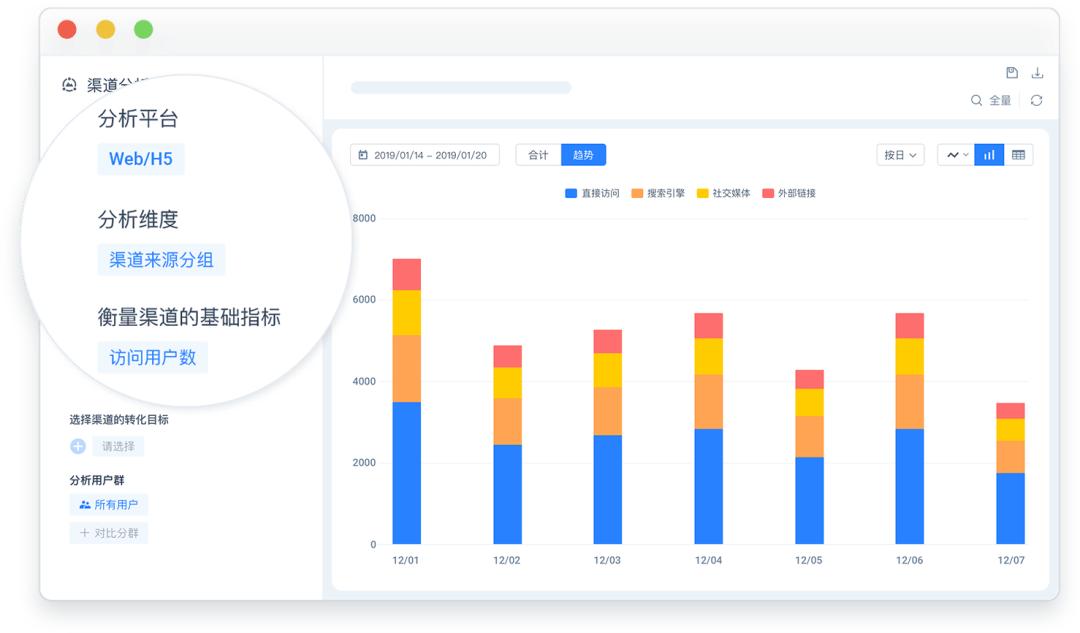Click the 衡量渠道的基础指标 heading
Image resolution: width=1080 pixels, height=633 pixels.
pos(189,317)
